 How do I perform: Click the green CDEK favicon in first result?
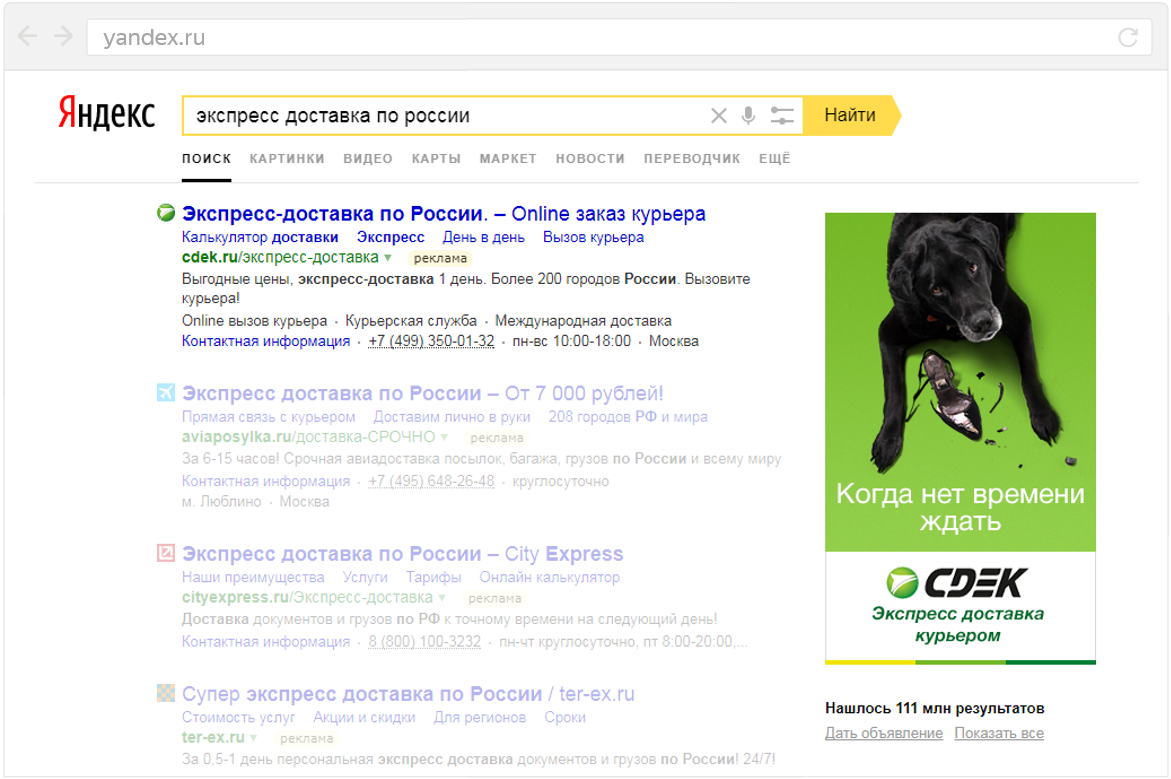pyautogui.click(x=166, y=214)
